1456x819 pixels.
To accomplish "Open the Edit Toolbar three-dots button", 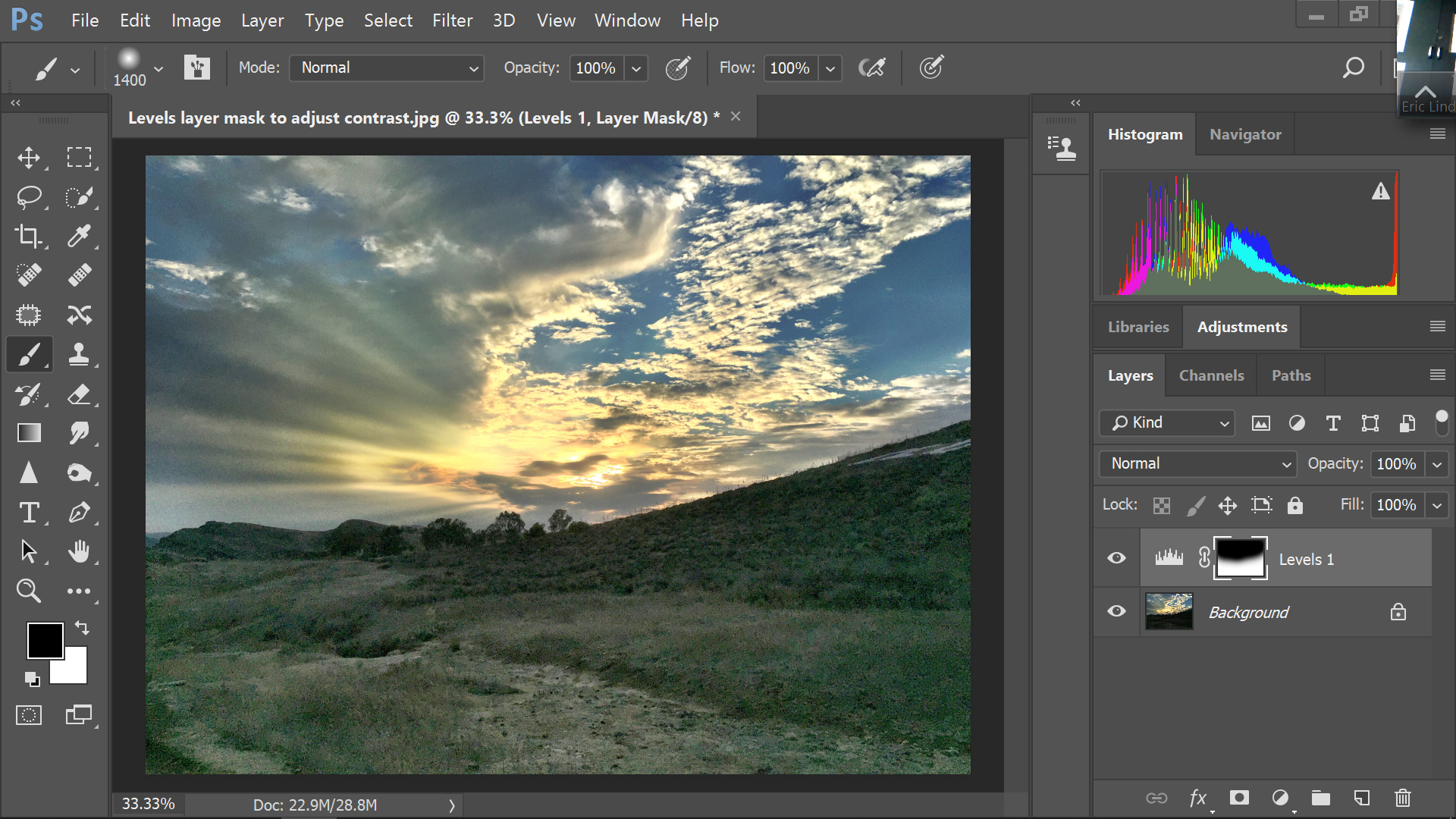I will pyautogui.click(x=79, y=591).
